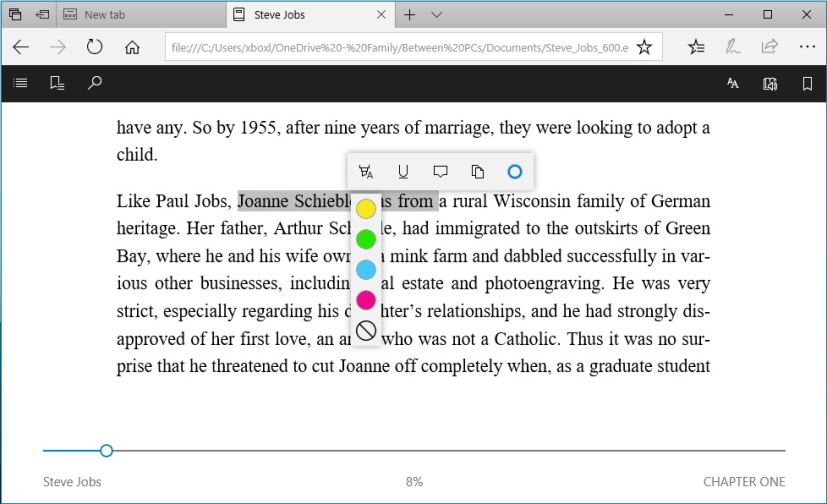Open the bookmarks list panel
827x504 pixels.
[x=57, y=83]
